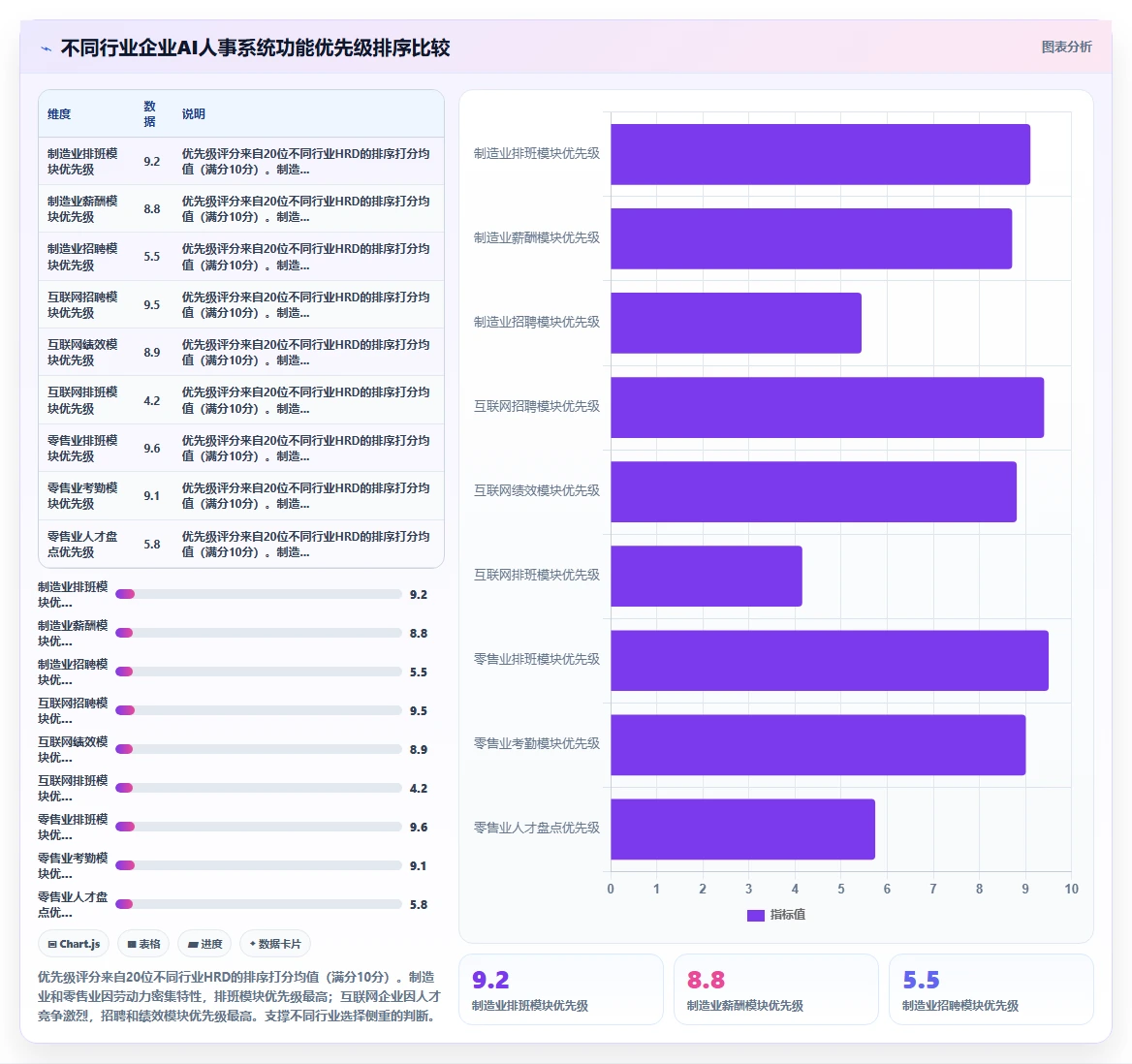Click the progress bar for 互联网招聘模块

click(x=259, y=710)
